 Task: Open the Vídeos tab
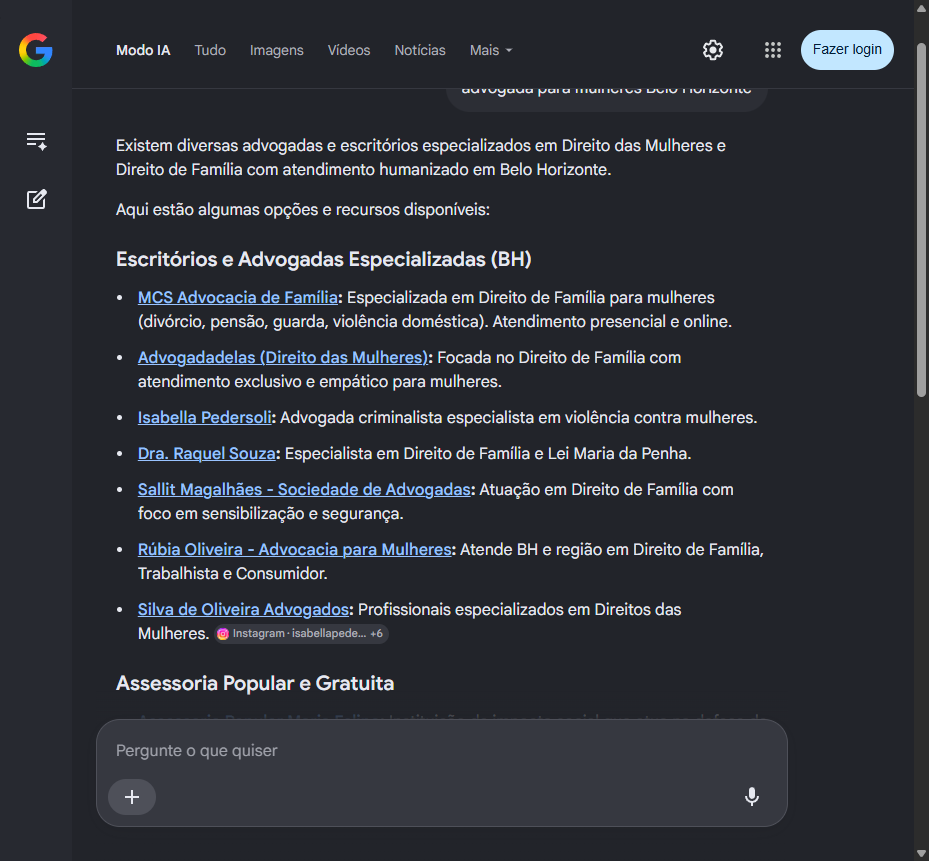tap(349, 50)
